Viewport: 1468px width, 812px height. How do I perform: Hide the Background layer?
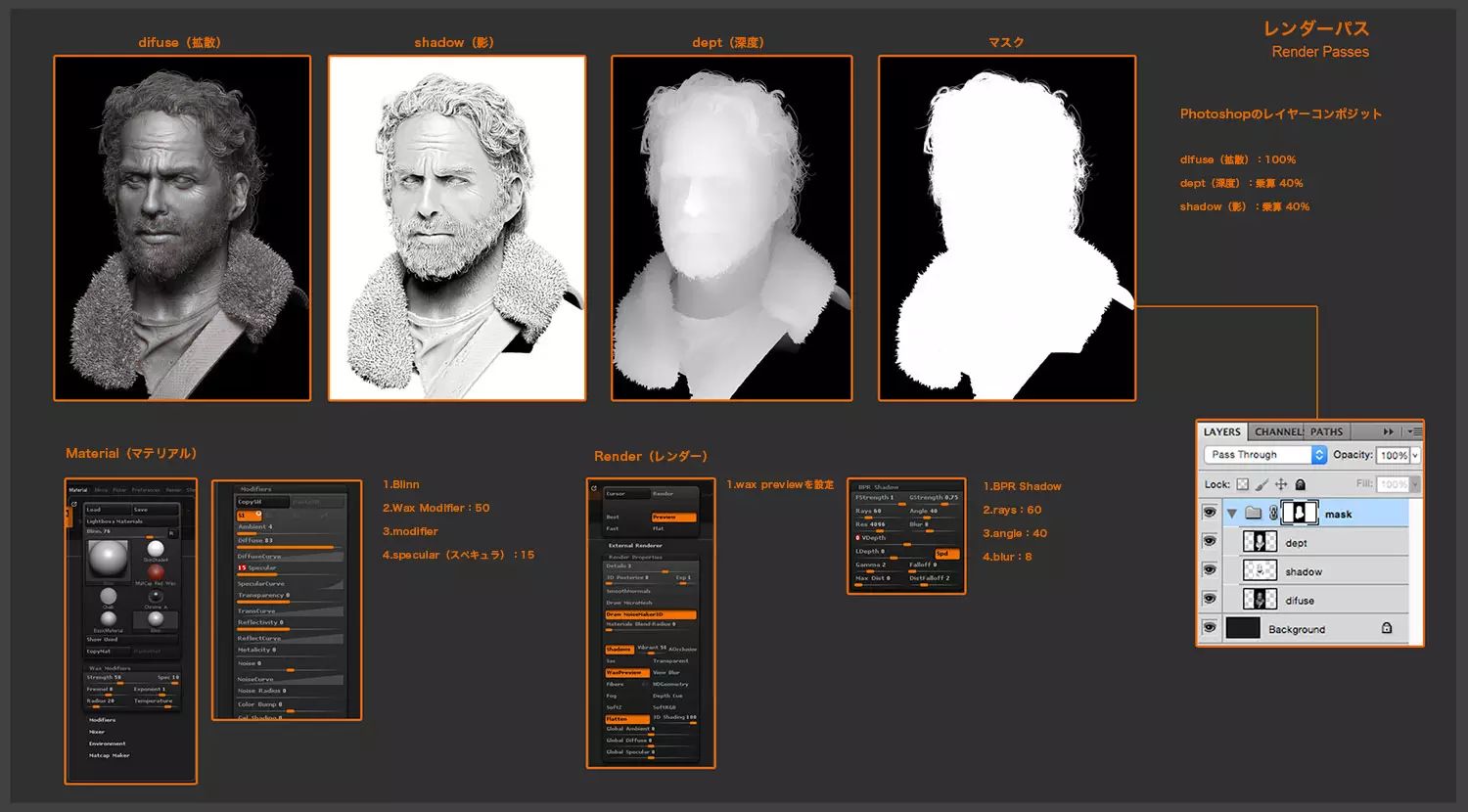click(1210, 628)
